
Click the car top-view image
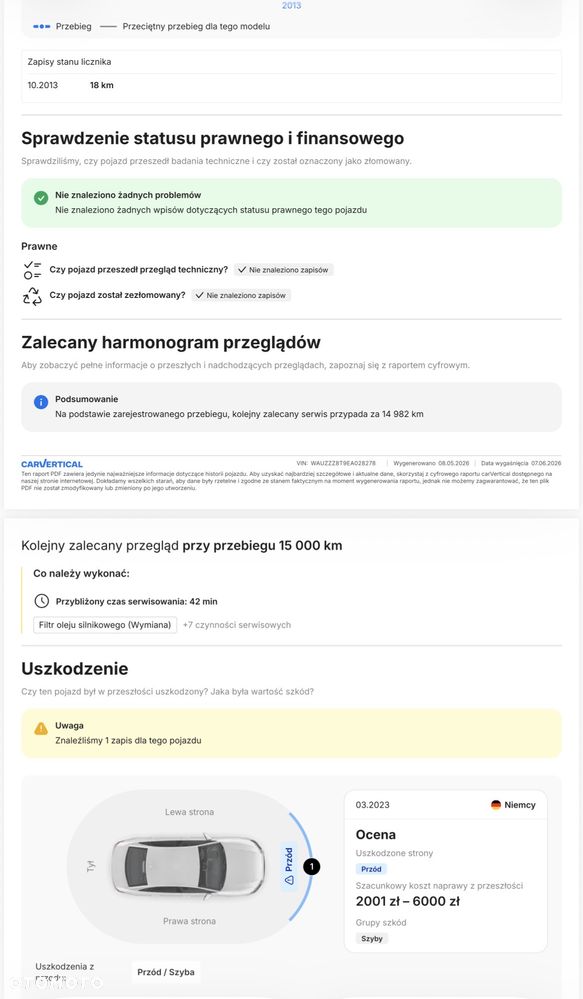[x=189, y=866]
